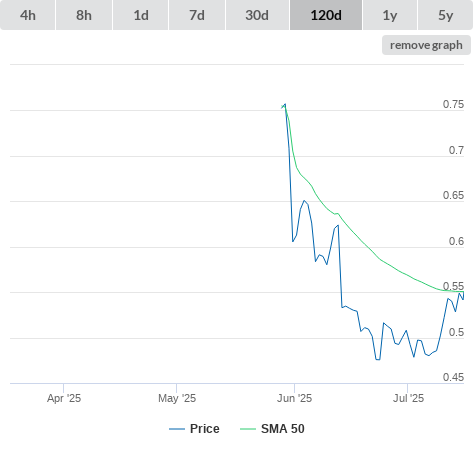The height and width of the screenshot is (455, 474).
Task: Click the May '25 axis label
Action: tap(177, 398)
